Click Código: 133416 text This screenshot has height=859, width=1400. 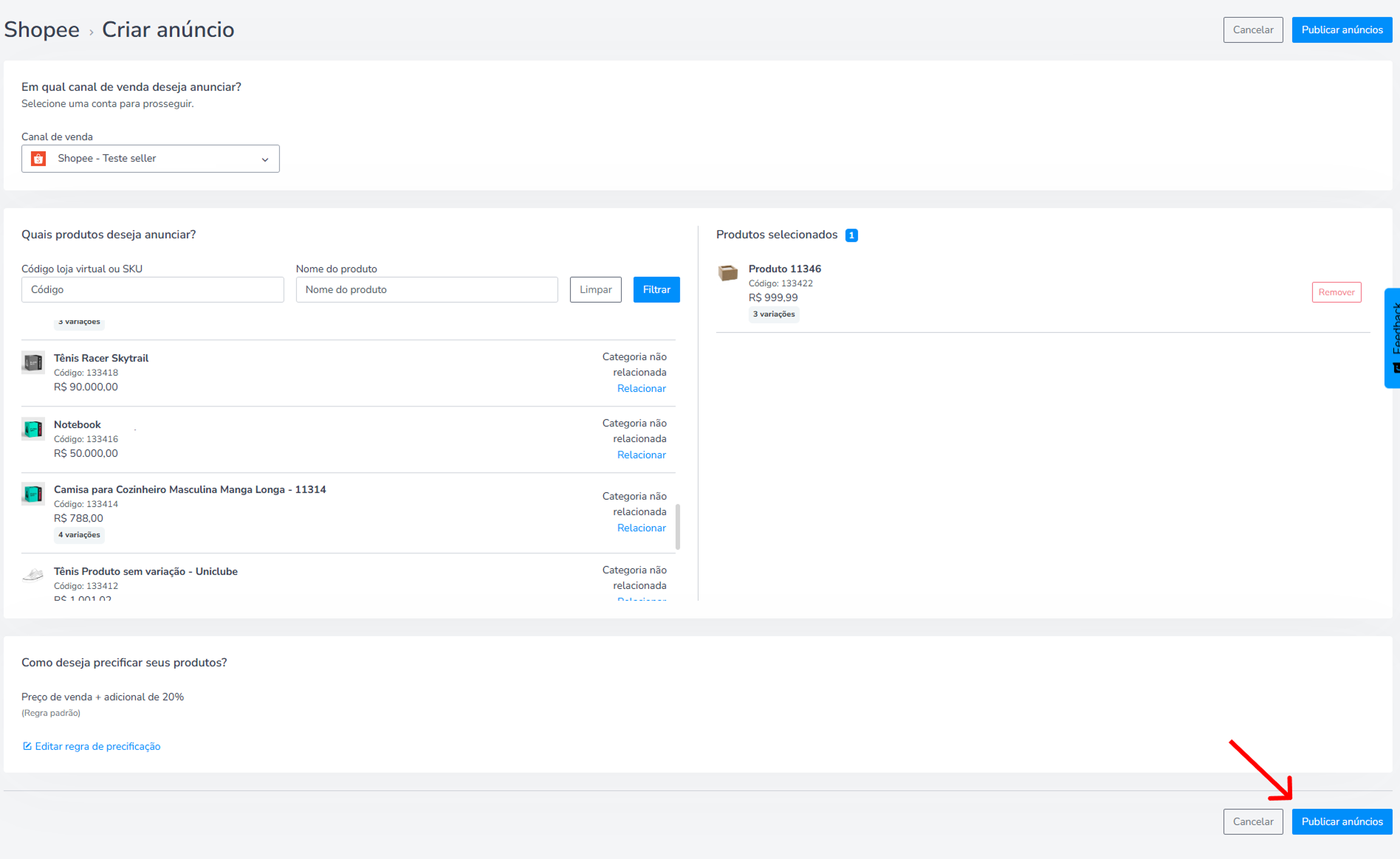point(86,439)
